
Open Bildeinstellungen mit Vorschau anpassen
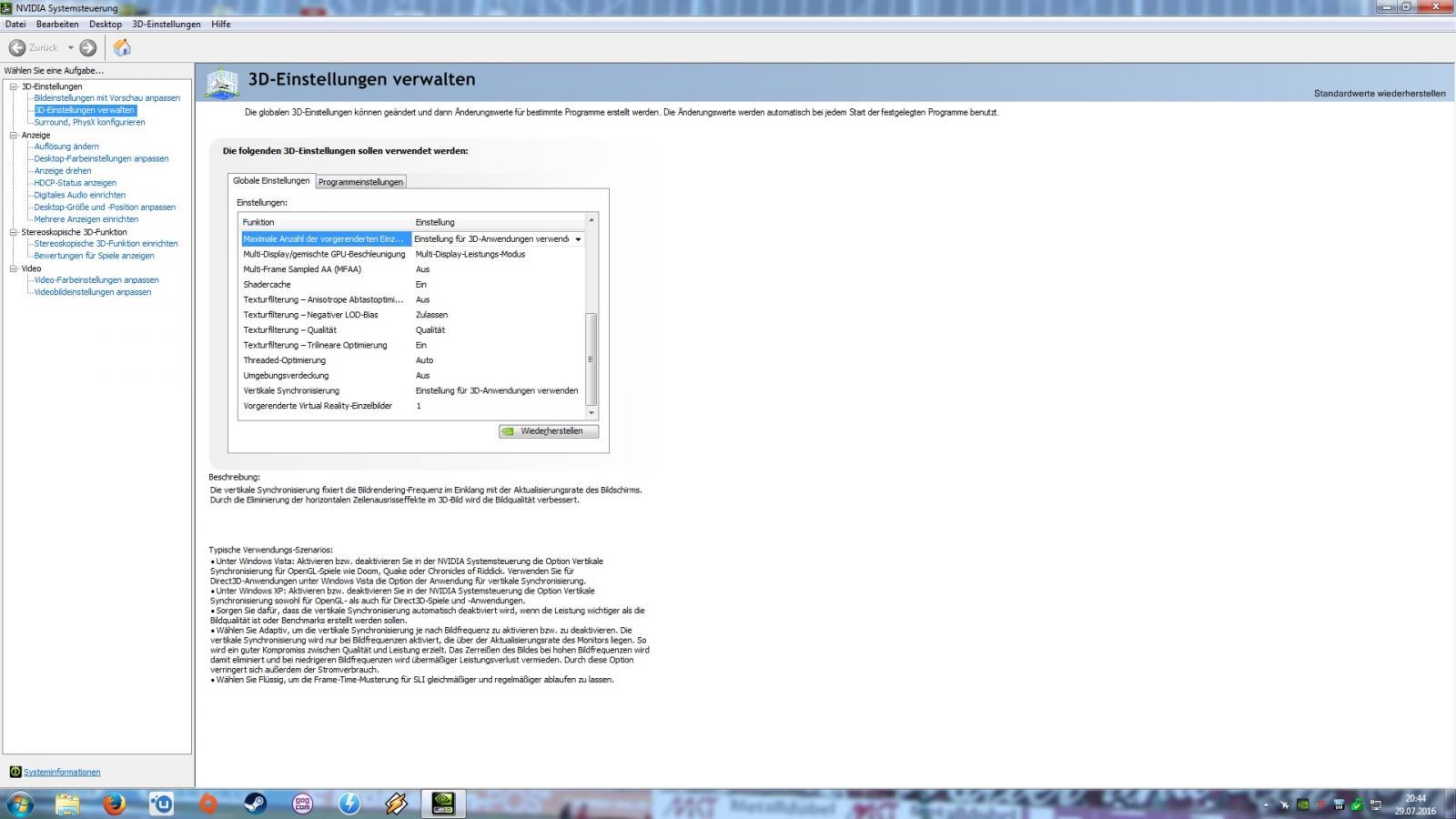click(x=107, y=98)
